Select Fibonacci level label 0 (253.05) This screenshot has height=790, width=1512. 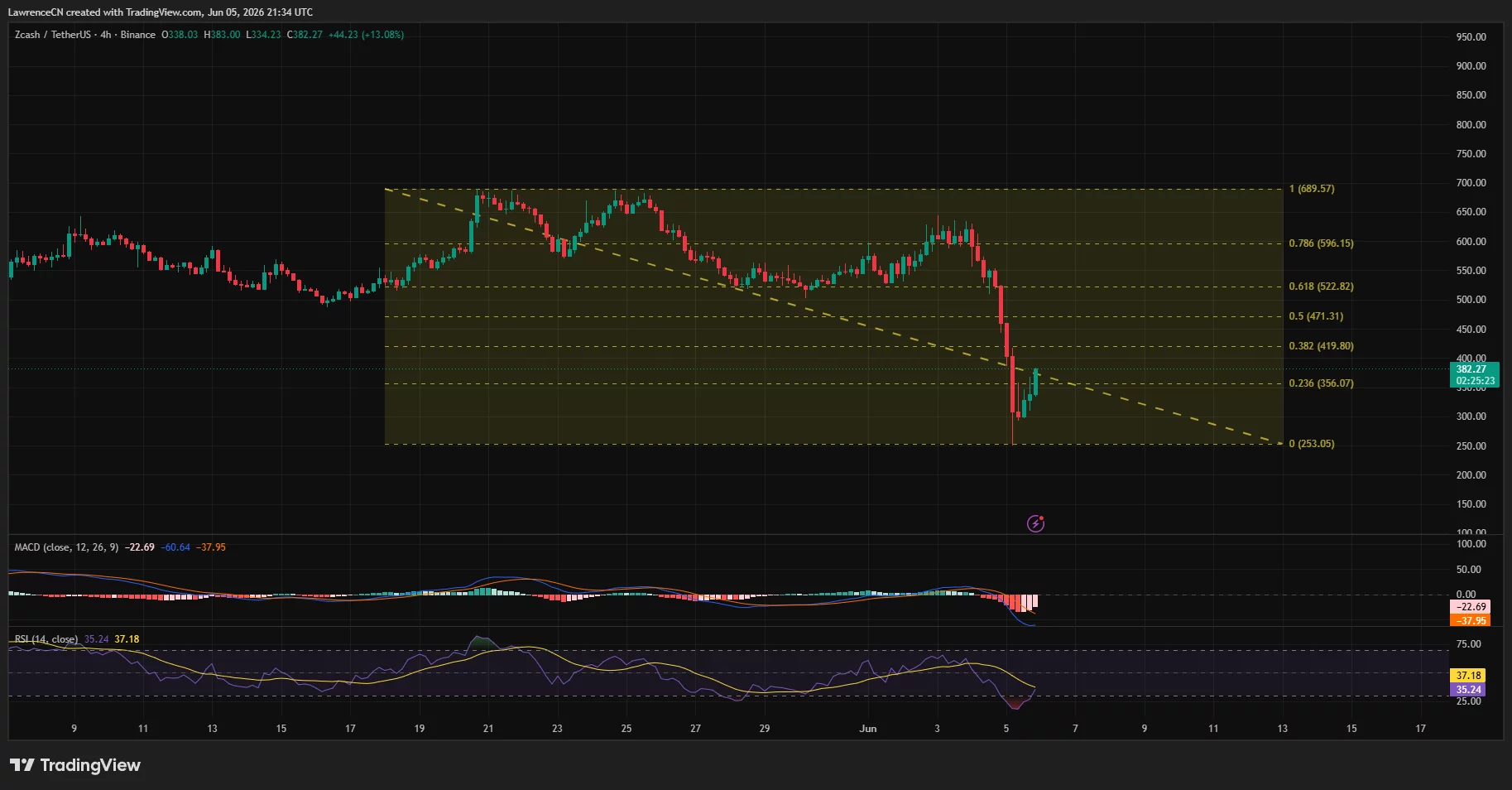1312,444
